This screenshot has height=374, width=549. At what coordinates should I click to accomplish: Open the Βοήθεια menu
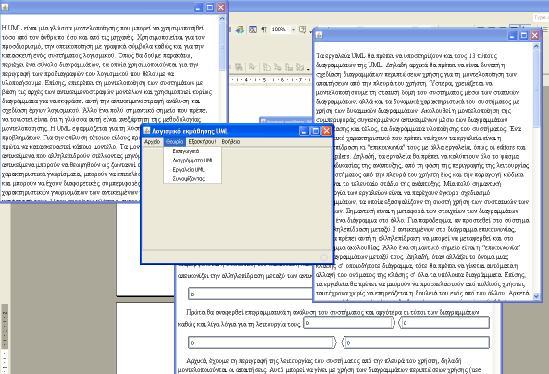(231, 141)
